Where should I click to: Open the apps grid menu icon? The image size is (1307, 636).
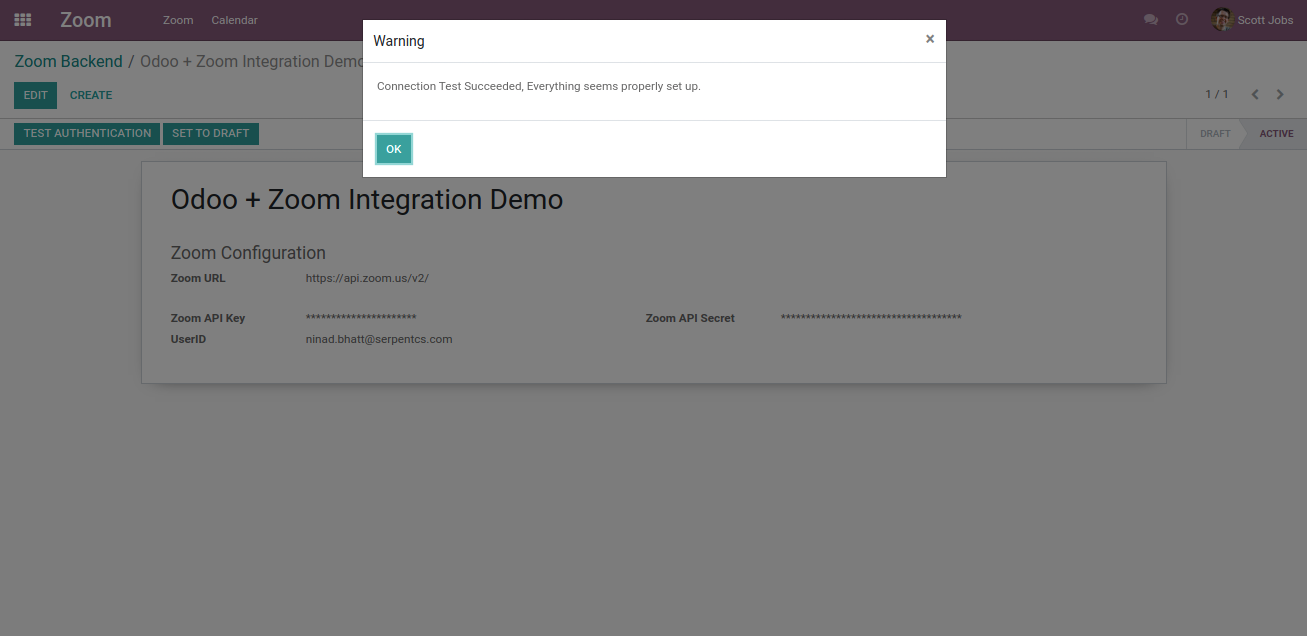click(23, 20)
